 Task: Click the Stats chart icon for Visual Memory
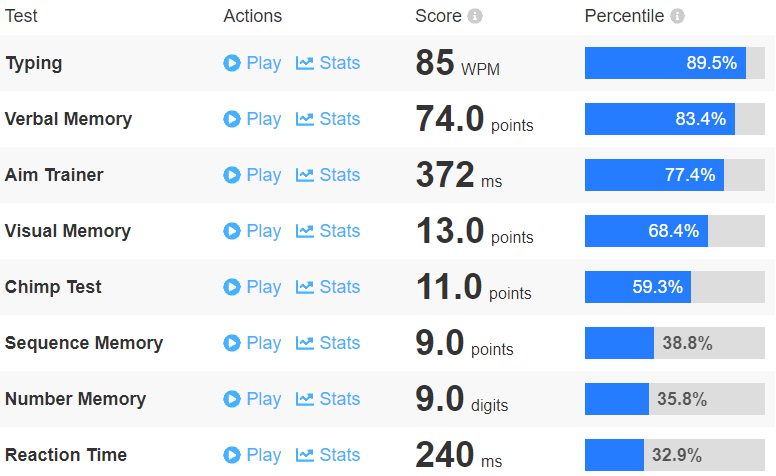tap(304, 231)
